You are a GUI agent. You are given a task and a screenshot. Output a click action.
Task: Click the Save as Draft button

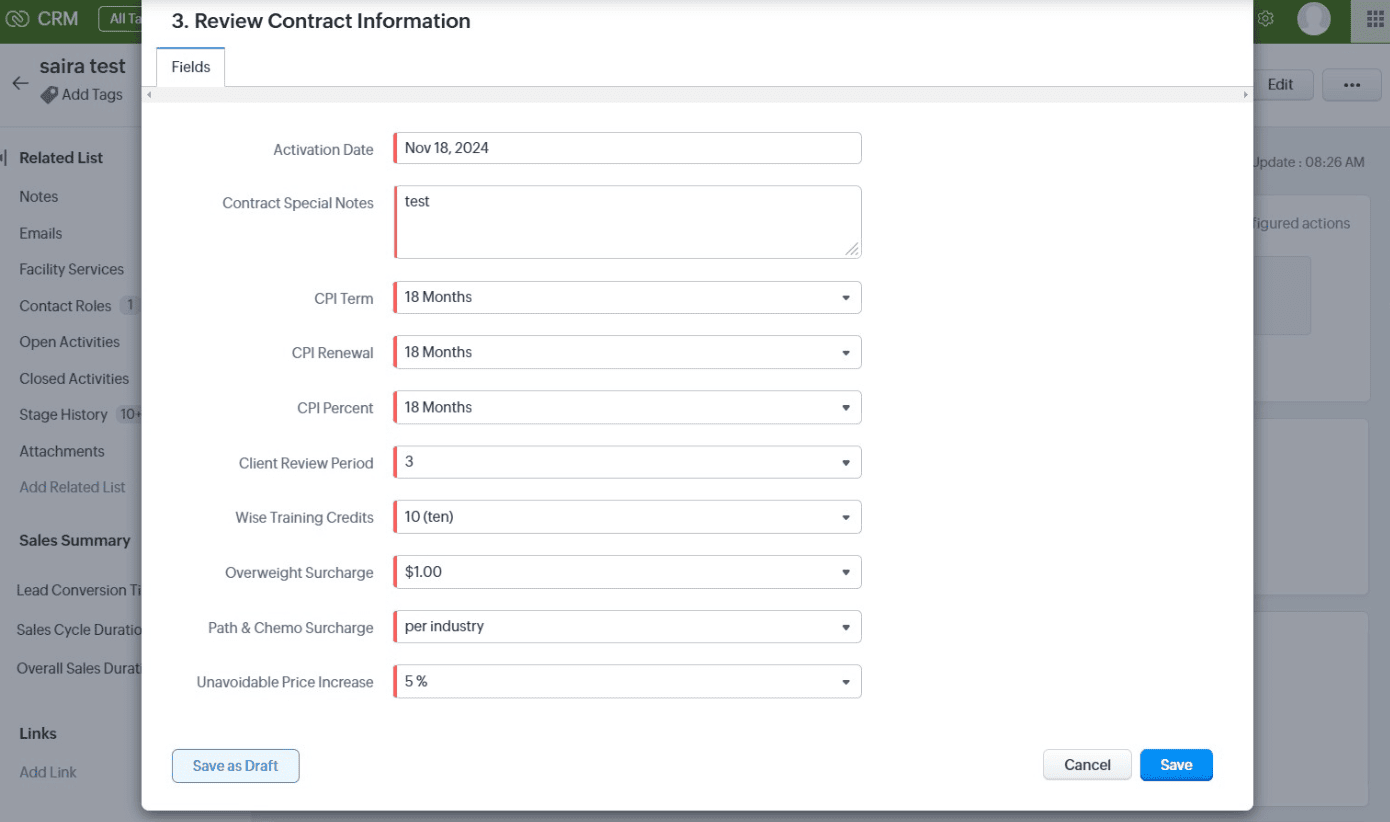click(235, 766)
